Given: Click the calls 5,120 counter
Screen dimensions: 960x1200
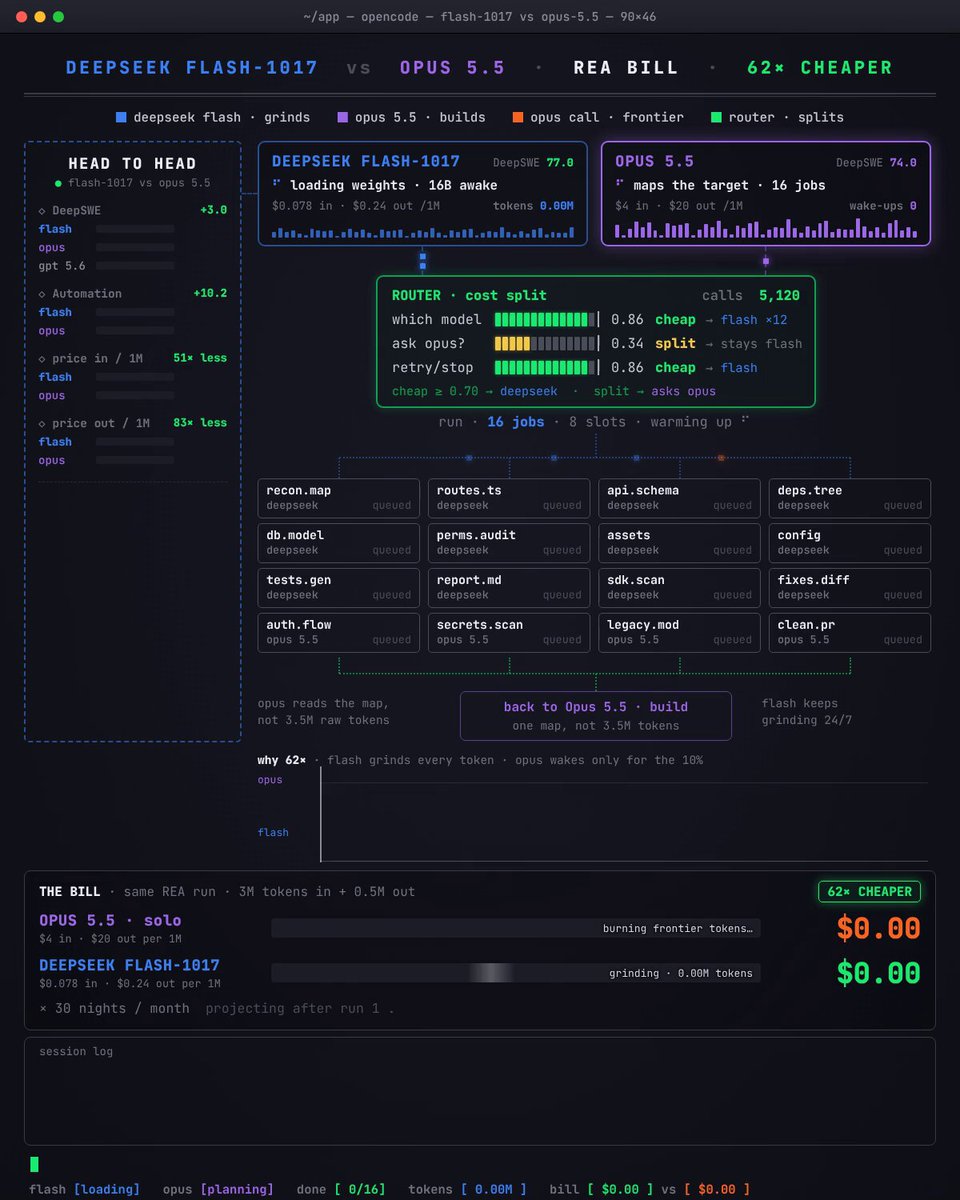Looking at the screenshot, I should (751, 295).
